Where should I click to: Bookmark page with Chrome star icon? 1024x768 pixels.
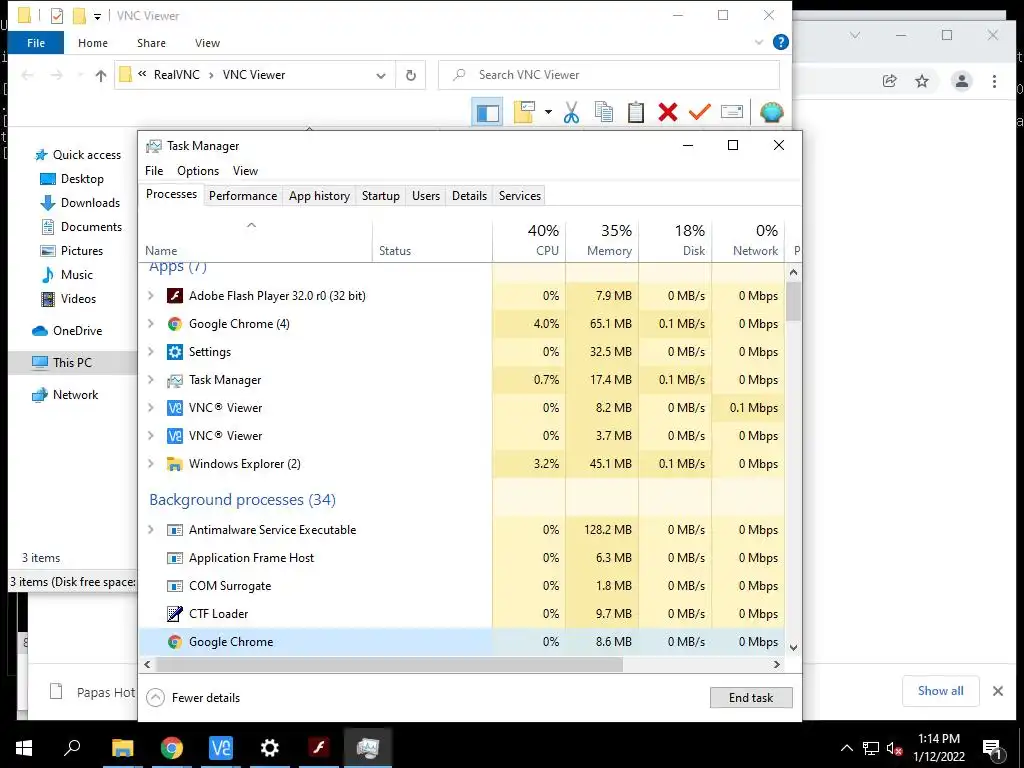(x=921, y=81)
